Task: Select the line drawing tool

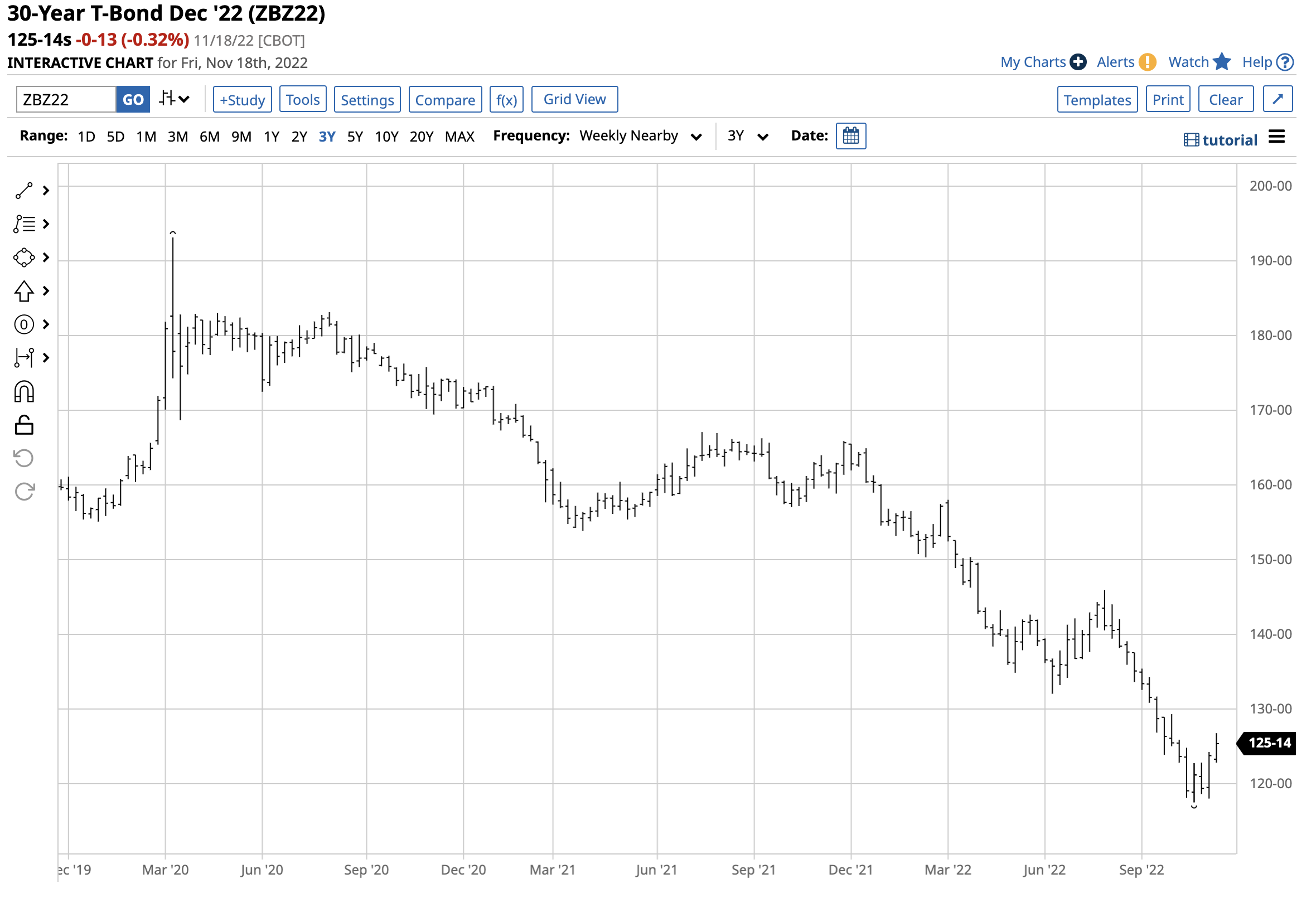Action: [24, 191]
